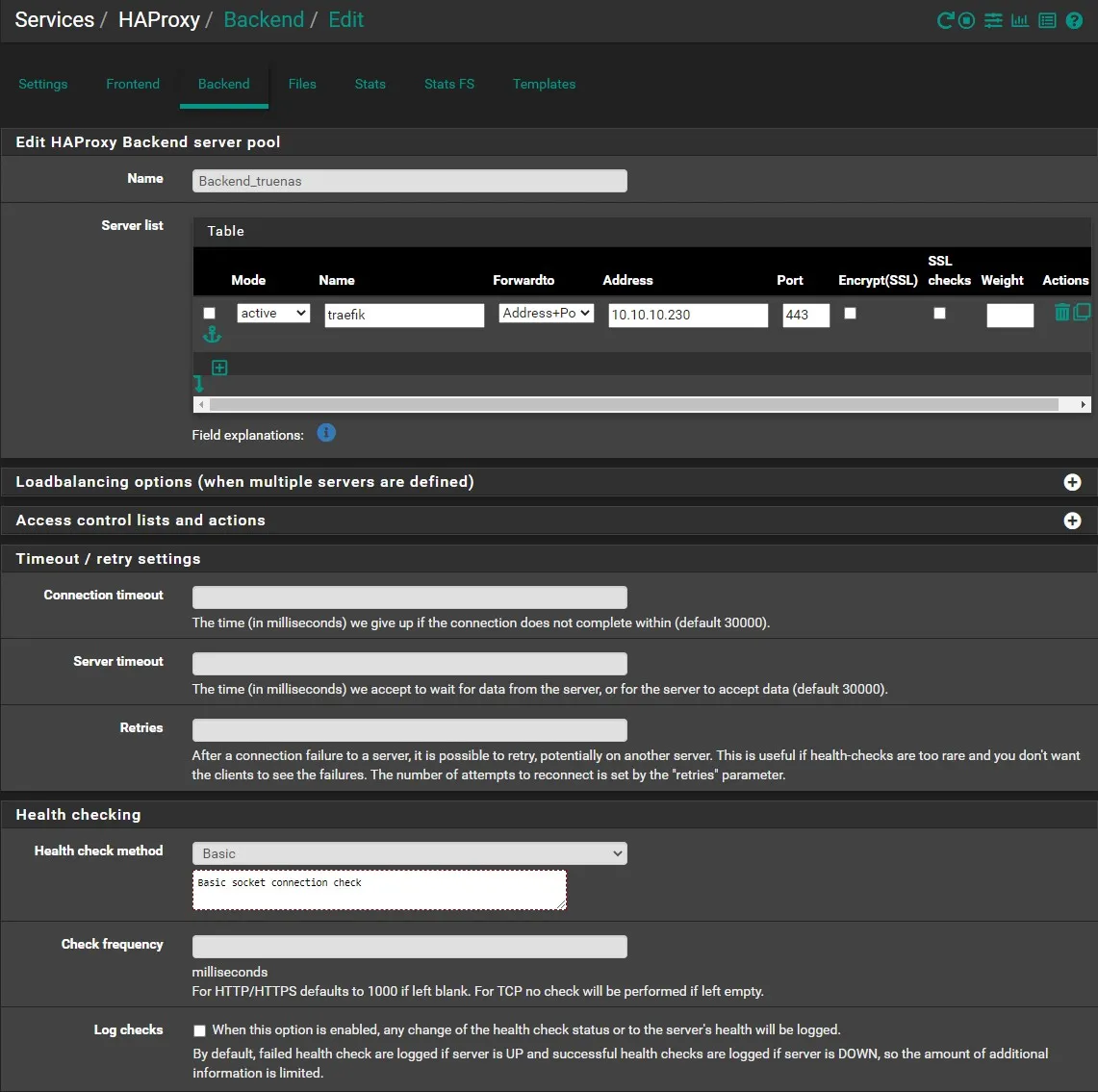This screenshot has height=1092, width=1098.
Task: Switch to the Templates tab
Action: pyautogui.click(x=544, y=84)
